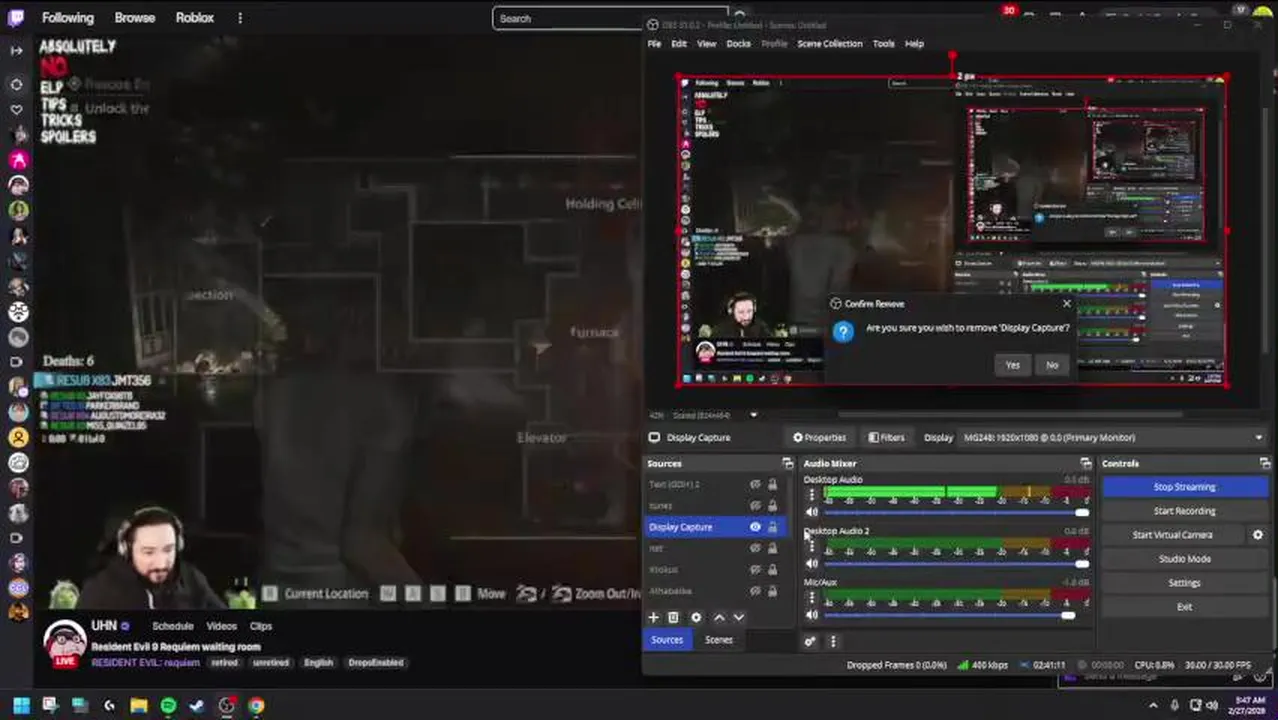
Task: Mute Mic/Aux speaker icon
Action: pos(812,615)
